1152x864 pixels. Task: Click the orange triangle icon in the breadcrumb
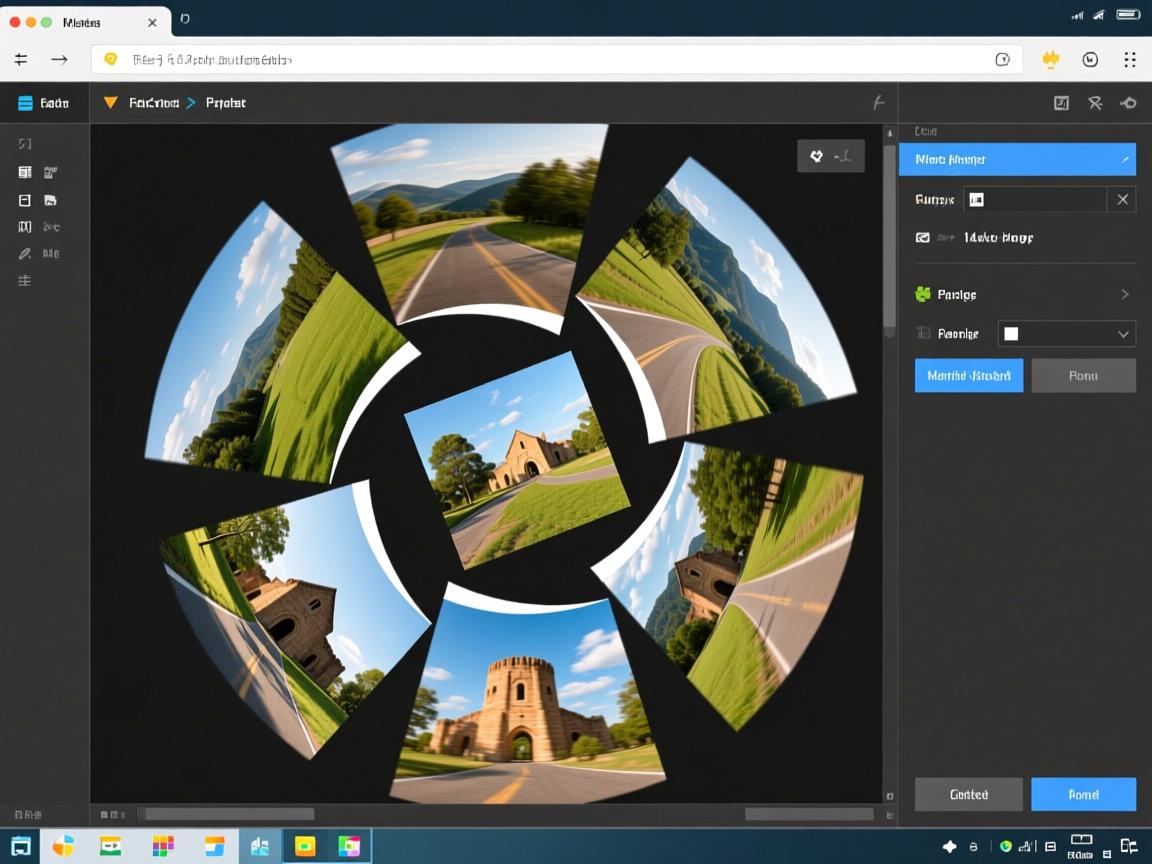[x=111, y=103]
